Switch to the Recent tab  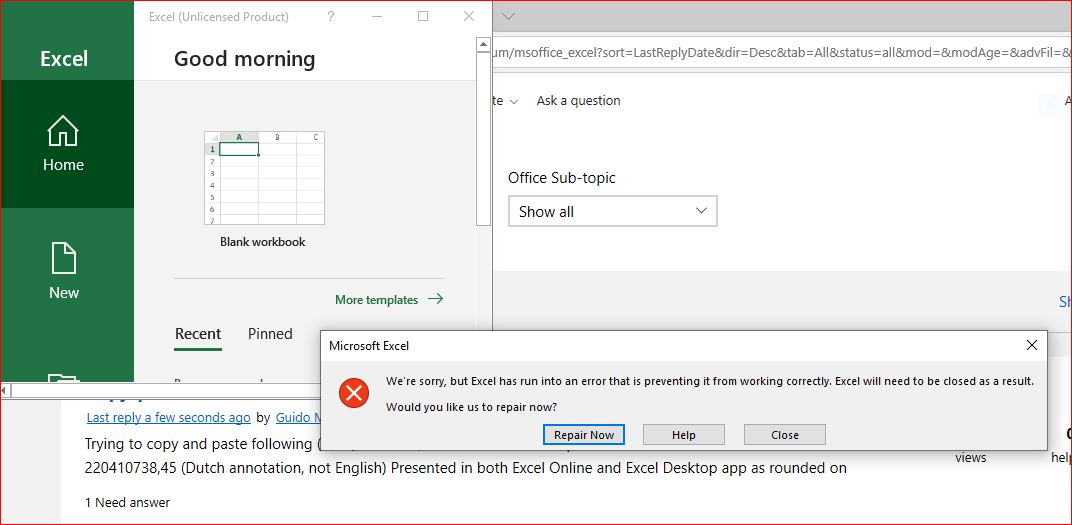[x=198, y=334]
